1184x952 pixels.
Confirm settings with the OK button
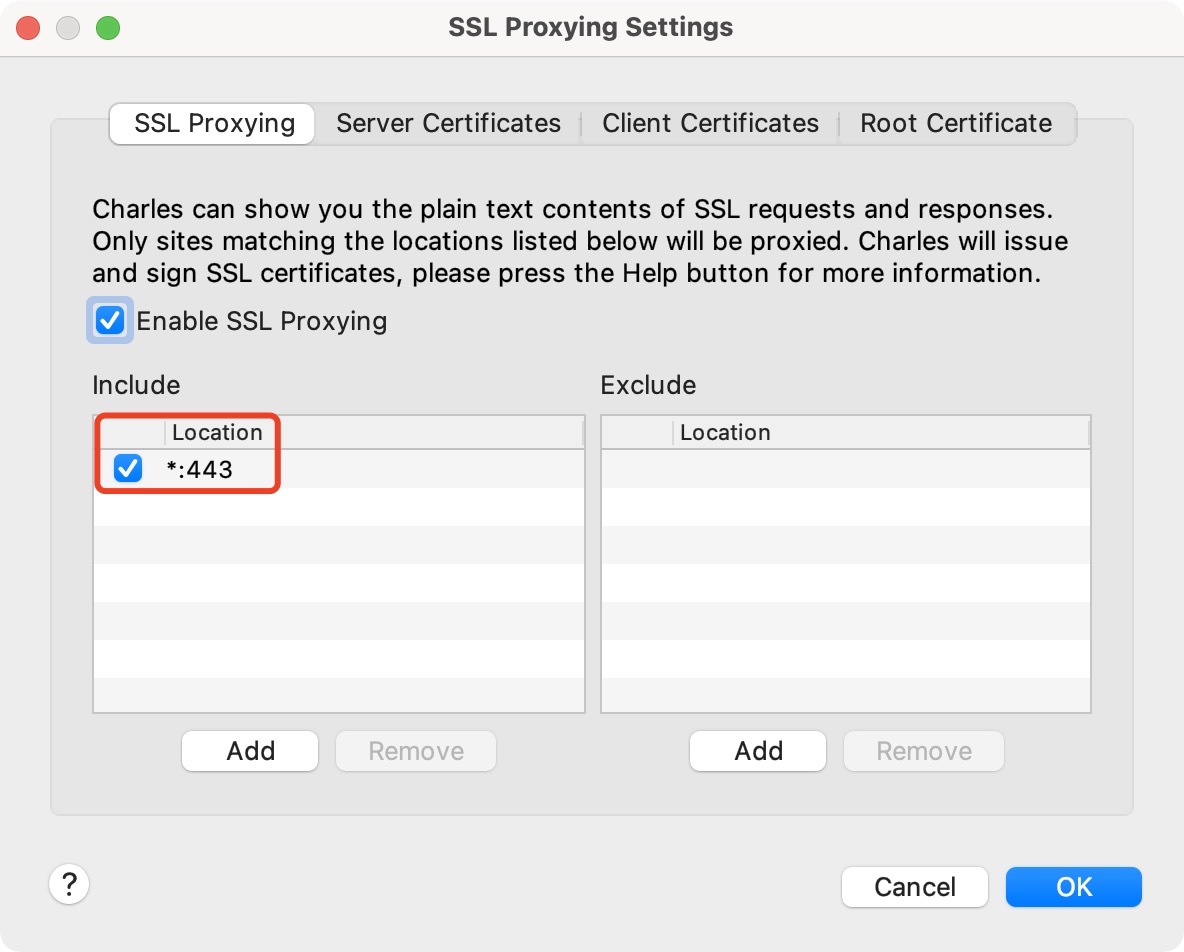tap(1073, 887)
